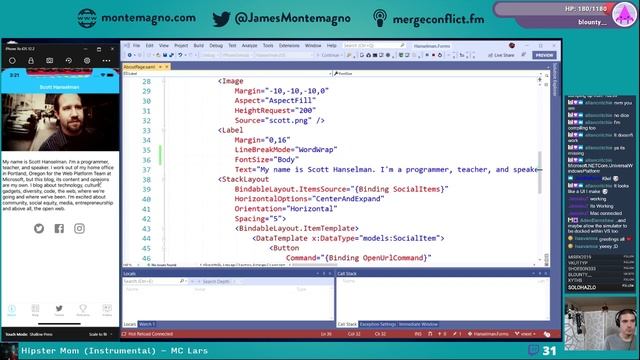Switch to the Call Stack tab
The height and width of the screenshot is (360, 640).
pos(347,324)
